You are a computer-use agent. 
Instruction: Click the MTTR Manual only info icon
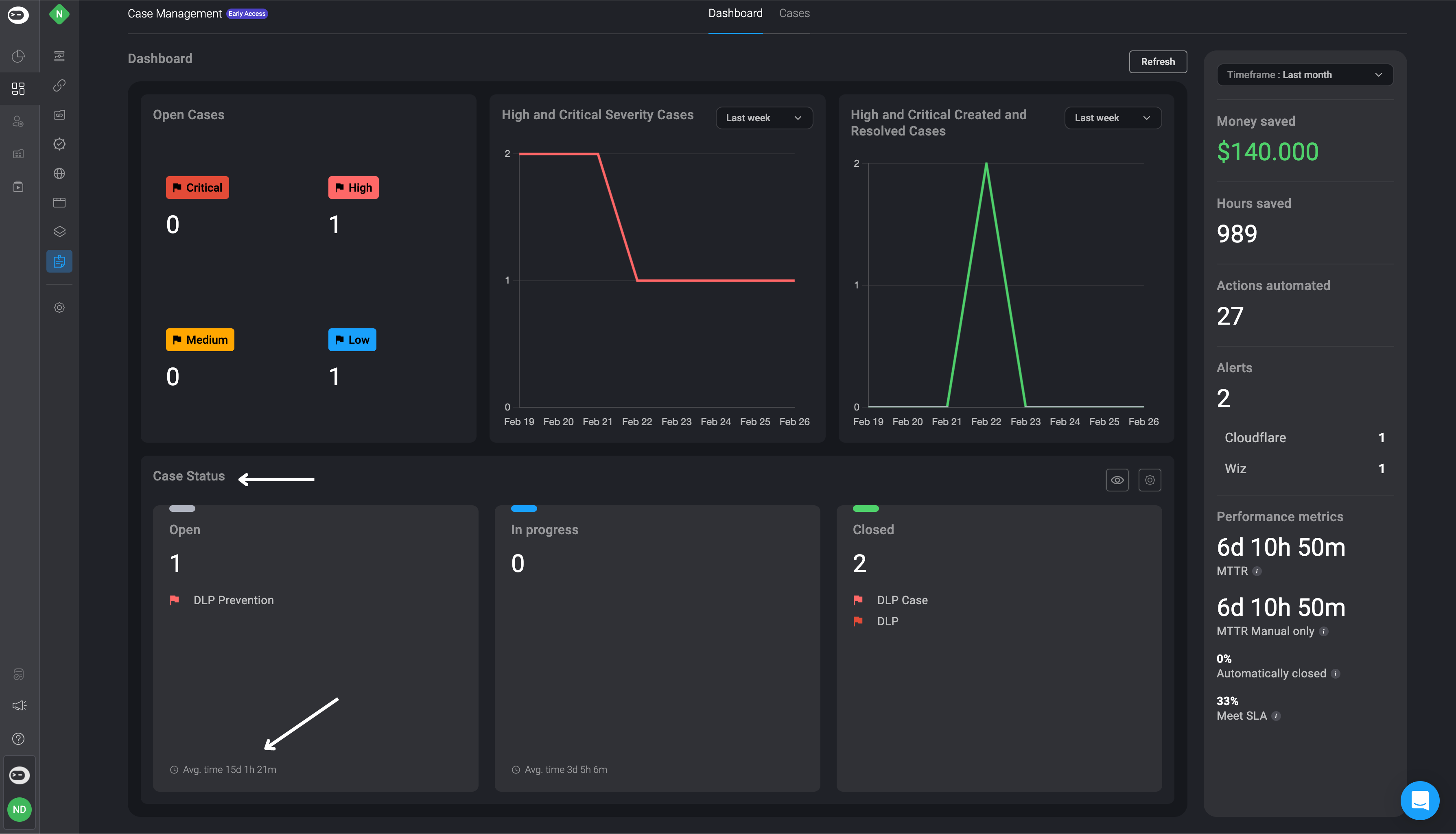[x=1323, y=631]
